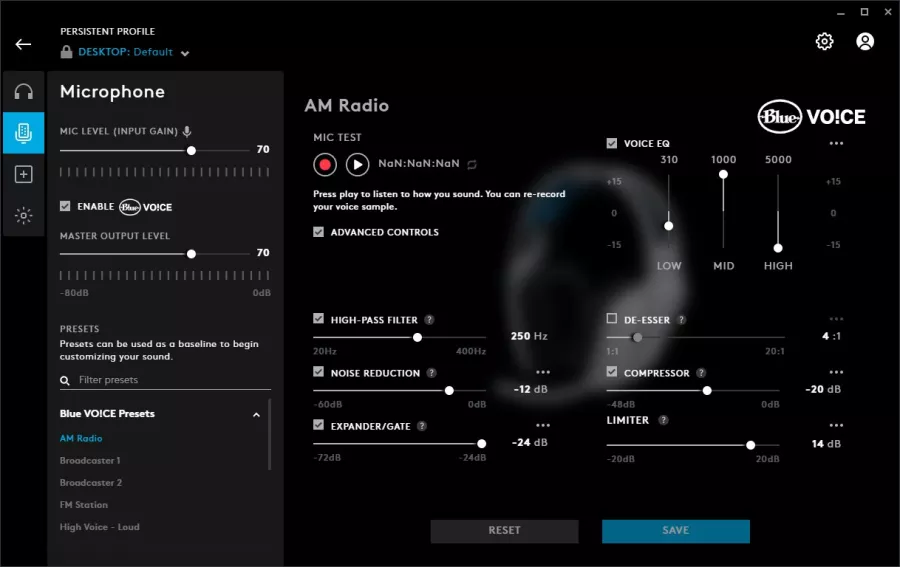Open the assignments plus-box sidebar icon

[x=24, y=174]
